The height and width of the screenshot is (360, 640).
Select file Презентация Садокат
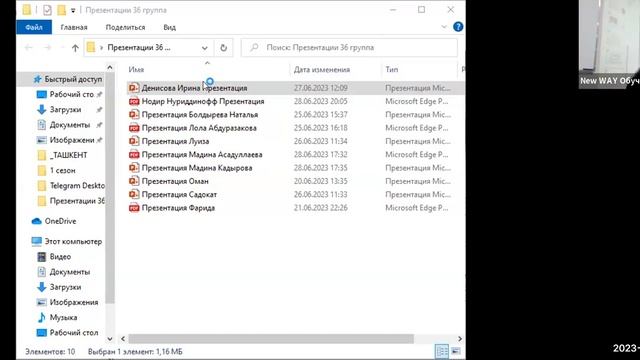click(179, 195)
